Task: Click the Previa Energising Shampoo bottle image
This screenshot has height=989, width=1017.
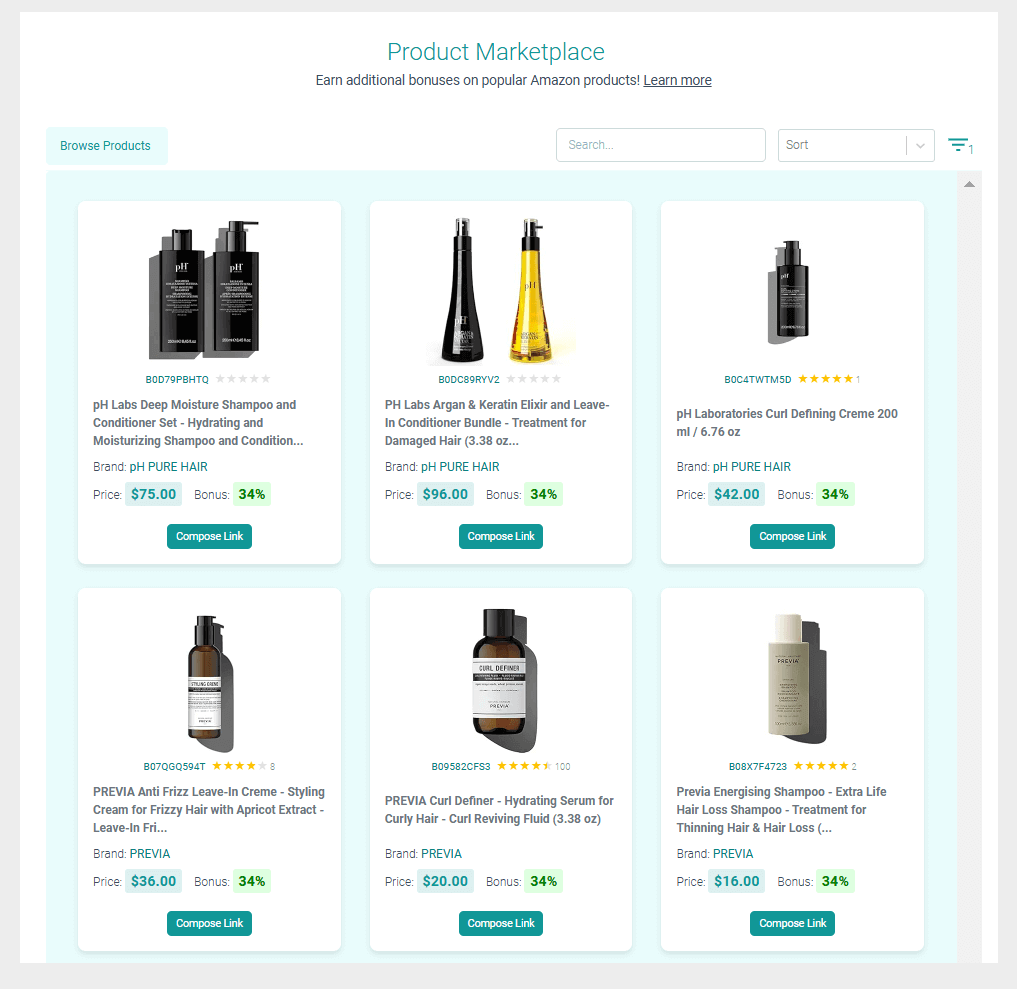Action: click(x=797, y=679)
